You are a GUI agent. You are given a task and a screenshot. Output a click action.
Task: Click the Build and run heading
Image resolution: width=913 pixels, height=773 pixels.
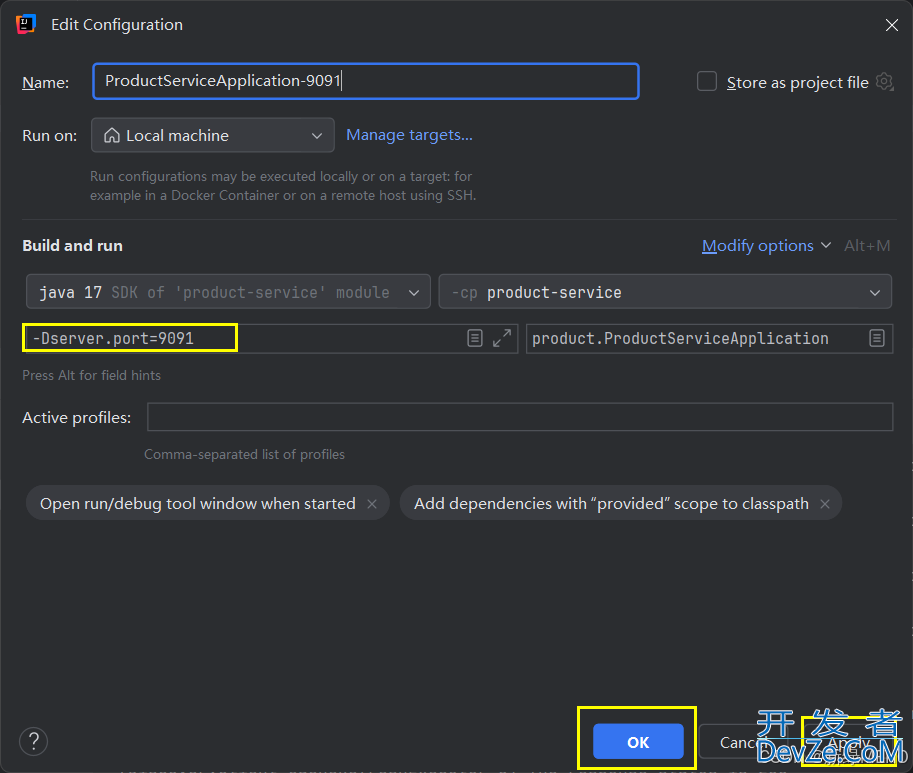(x=72, y=246)
